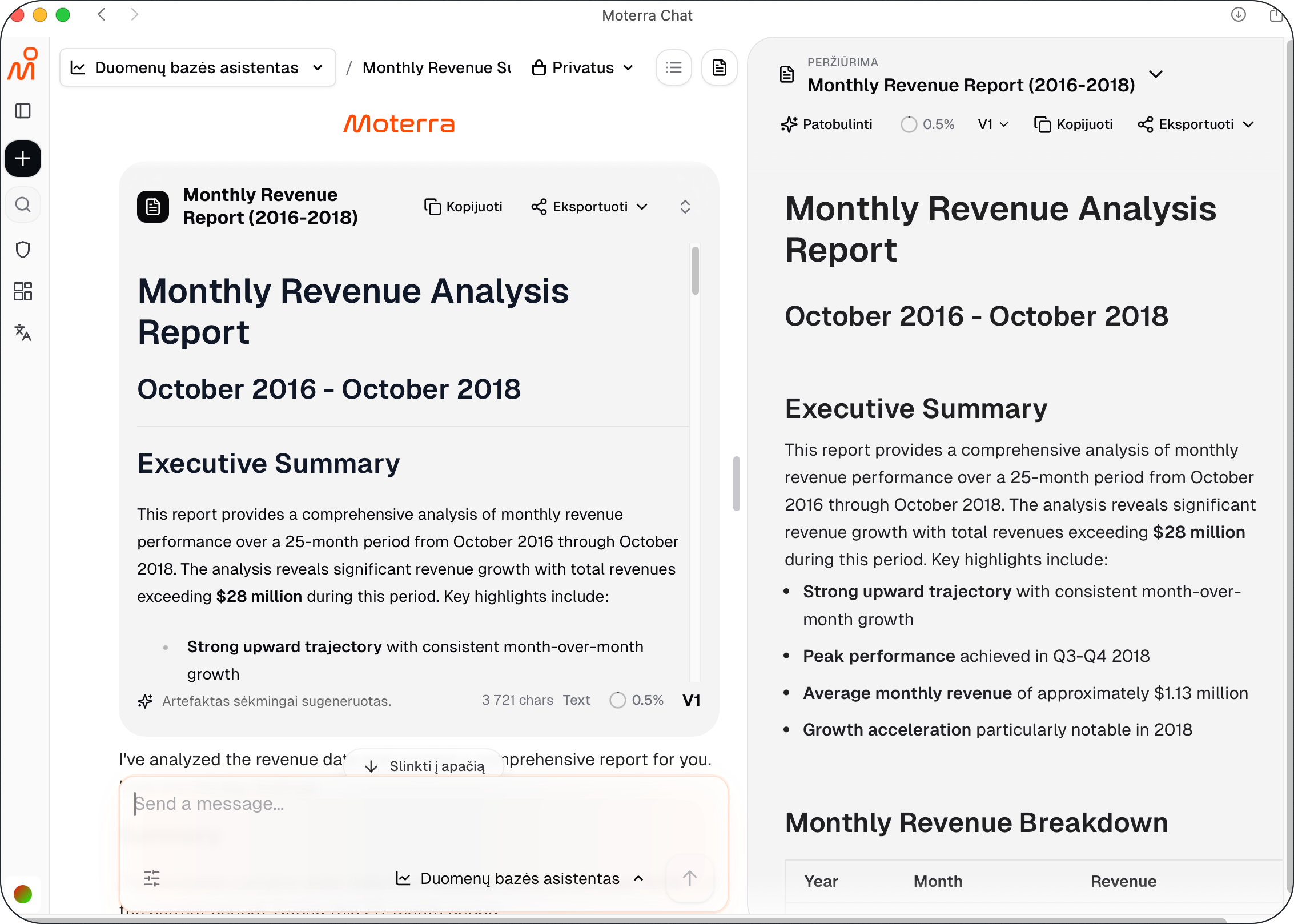Open the Duomenų bazės asistentas header dropdown
1294x924 pixels.
tap(198, 67)
